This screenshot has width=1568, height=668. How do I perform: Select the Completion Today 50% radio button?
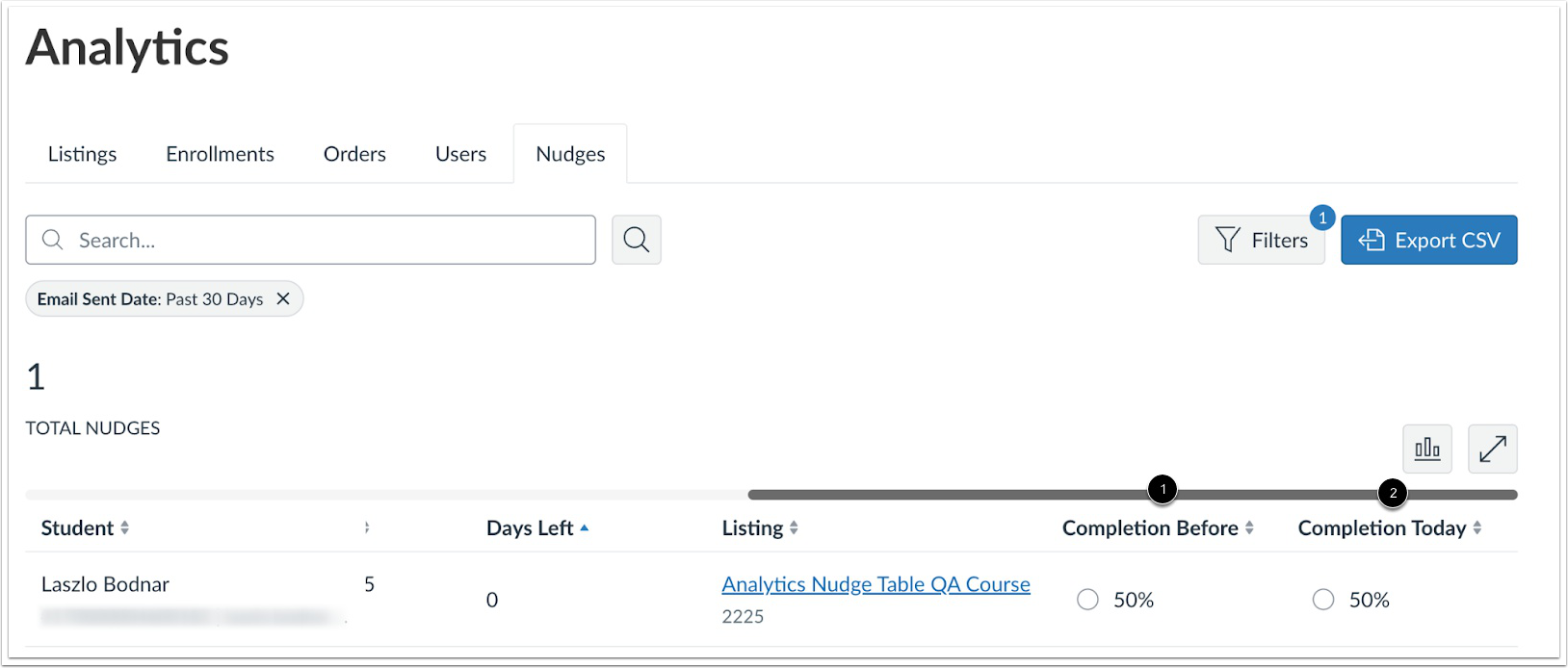(1323, 599)
